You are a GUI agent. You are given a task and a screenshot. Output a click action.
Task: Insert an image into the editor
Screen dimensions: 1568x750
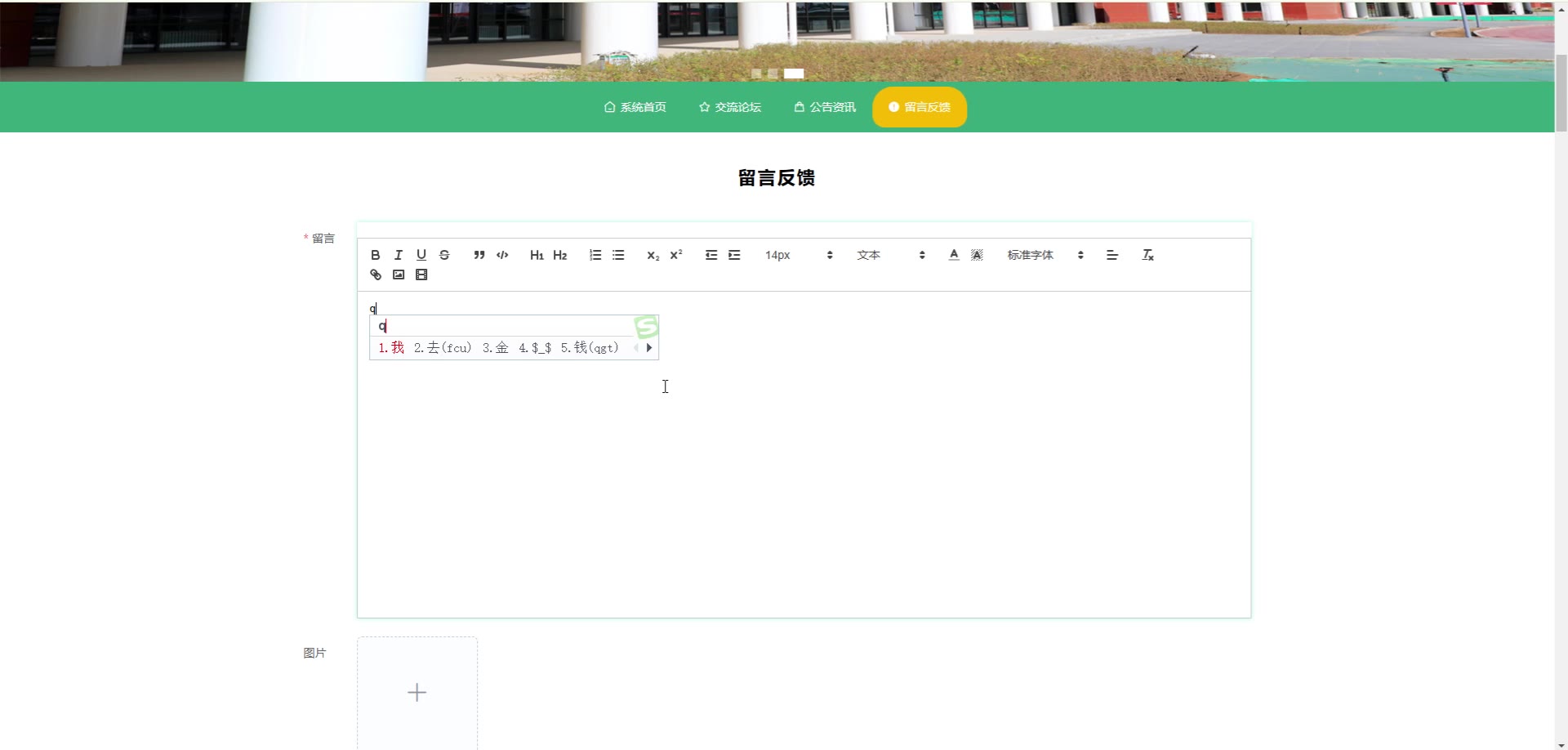click(399, 275)
